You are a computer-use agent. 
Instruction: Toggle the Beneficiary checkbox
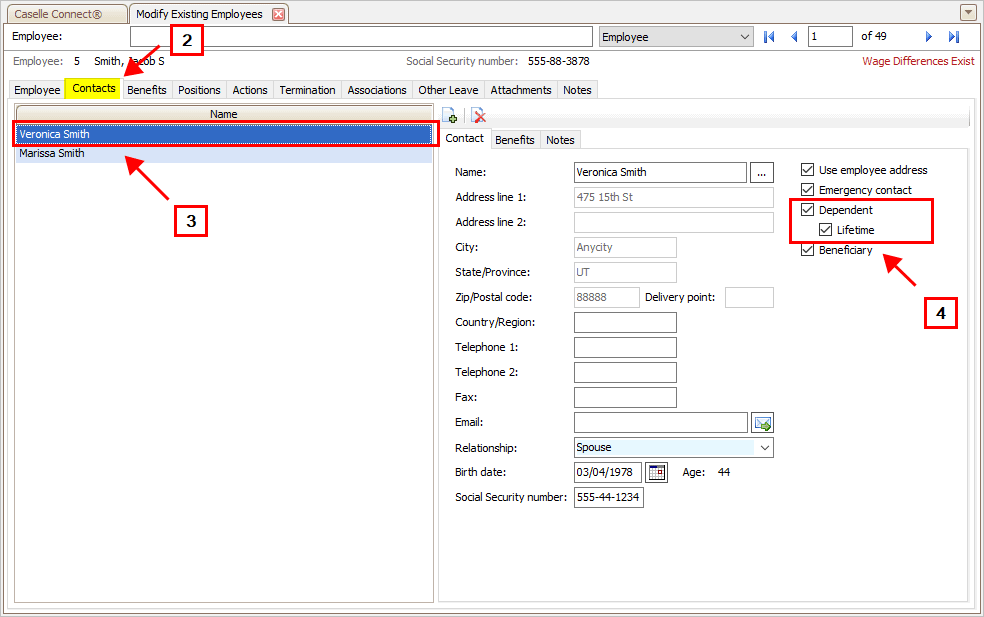point(808,250)
